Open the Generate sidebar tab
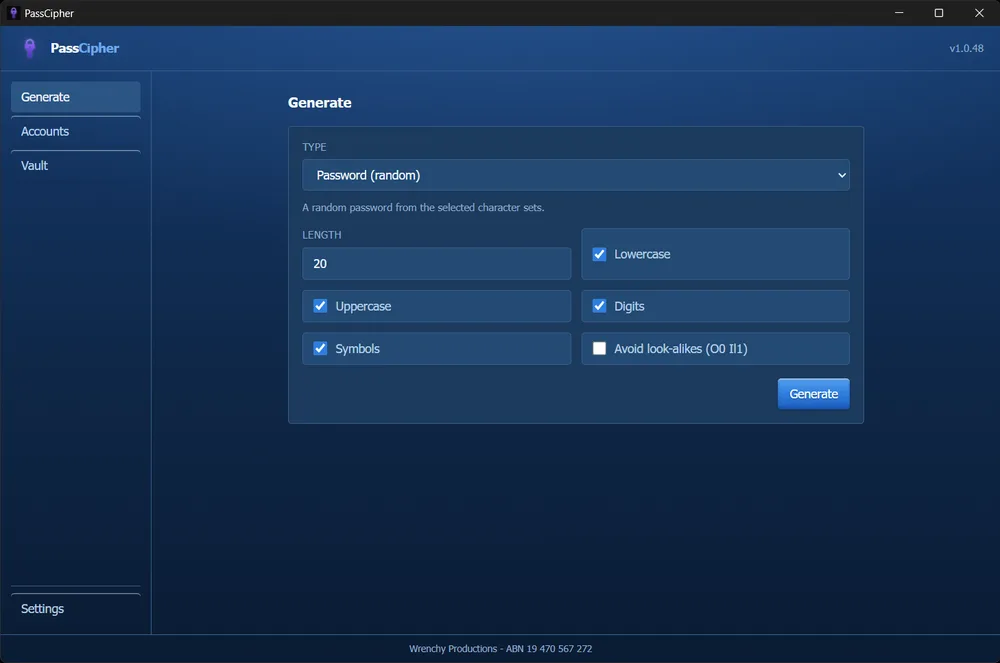Image resolution: width=1000 pixels, height=663 pixels. point(75,97)
